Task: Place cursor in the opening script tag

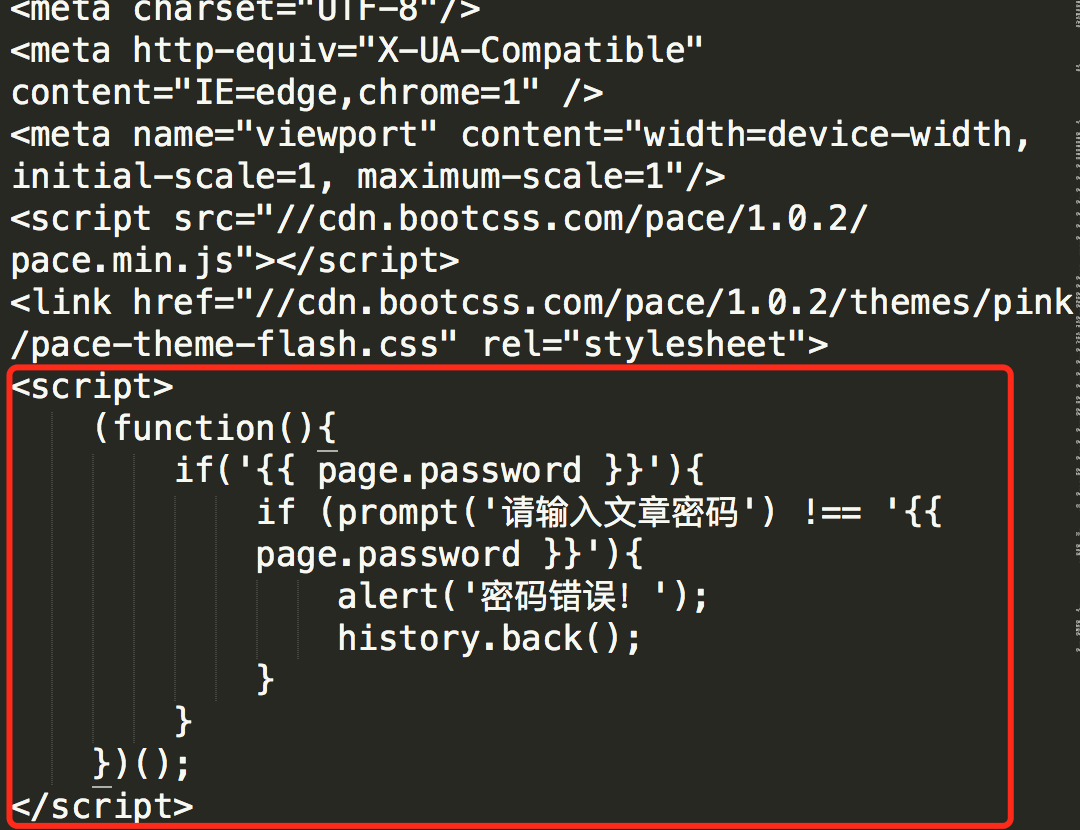Action: coord(92,387)
